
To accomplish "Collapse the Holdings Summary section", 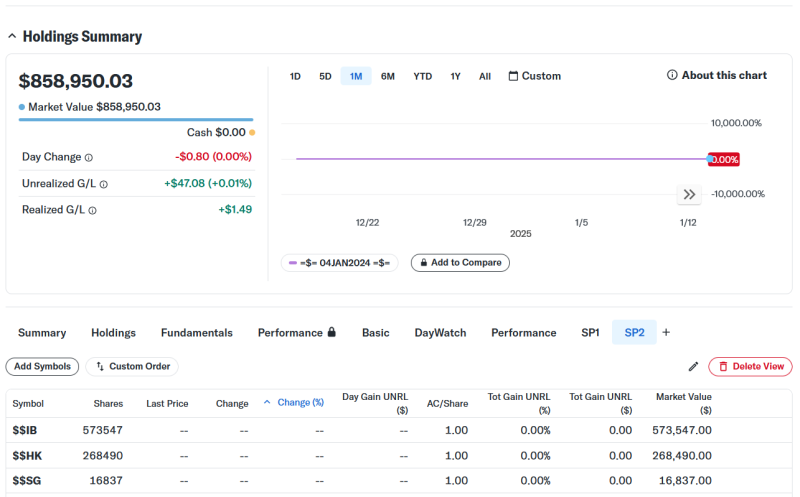I will click(12, 37).
